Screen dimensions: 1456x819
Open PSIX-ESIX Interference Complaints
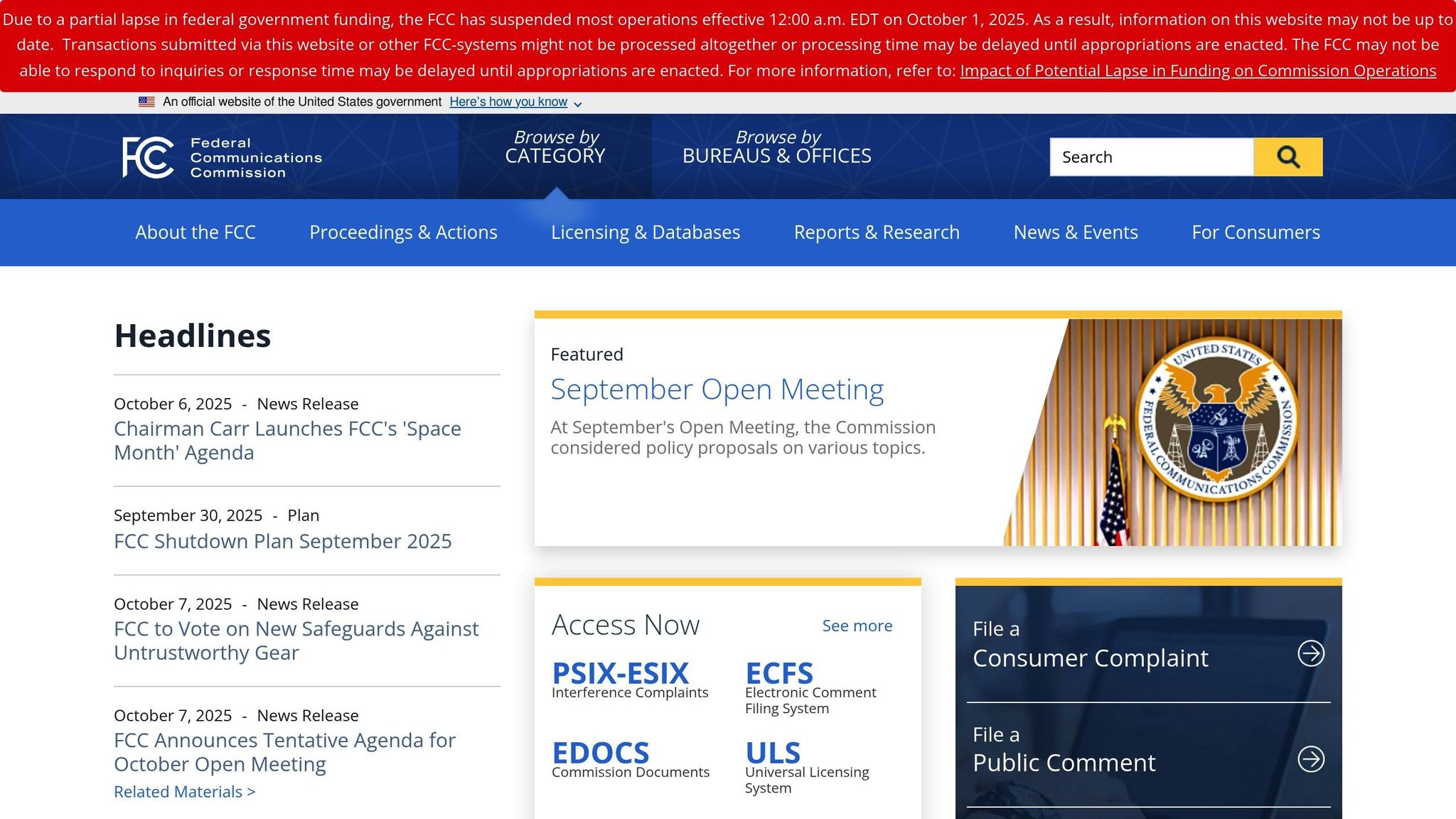pos(620,673)
